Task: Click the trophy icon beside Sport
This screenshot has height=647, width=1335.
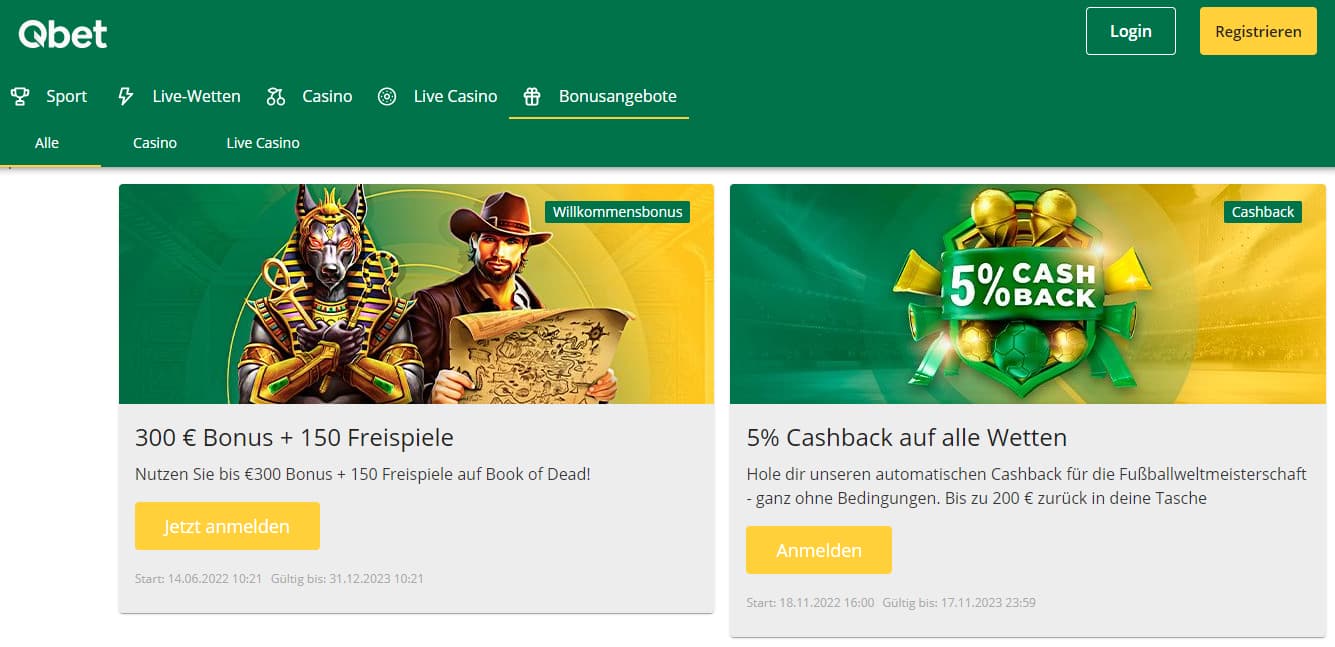Action: pos(19,96)
